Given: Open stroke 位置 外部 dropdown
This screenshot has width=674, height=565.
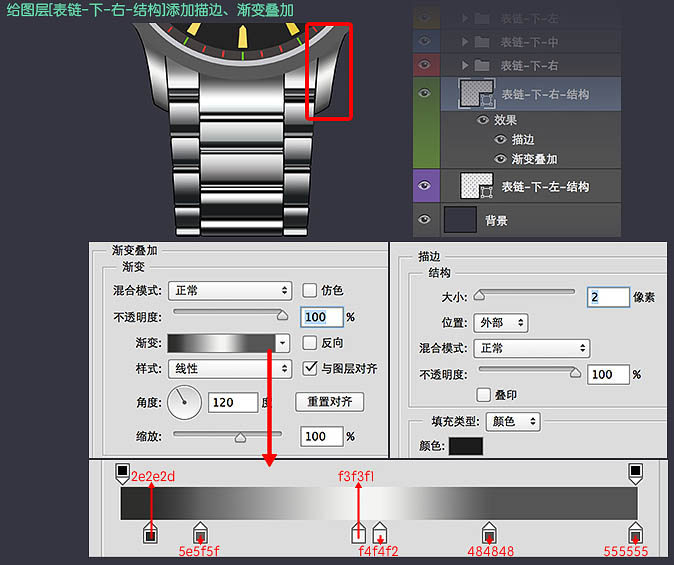Looking at the screenshot, I should click(x=501, y=322).
